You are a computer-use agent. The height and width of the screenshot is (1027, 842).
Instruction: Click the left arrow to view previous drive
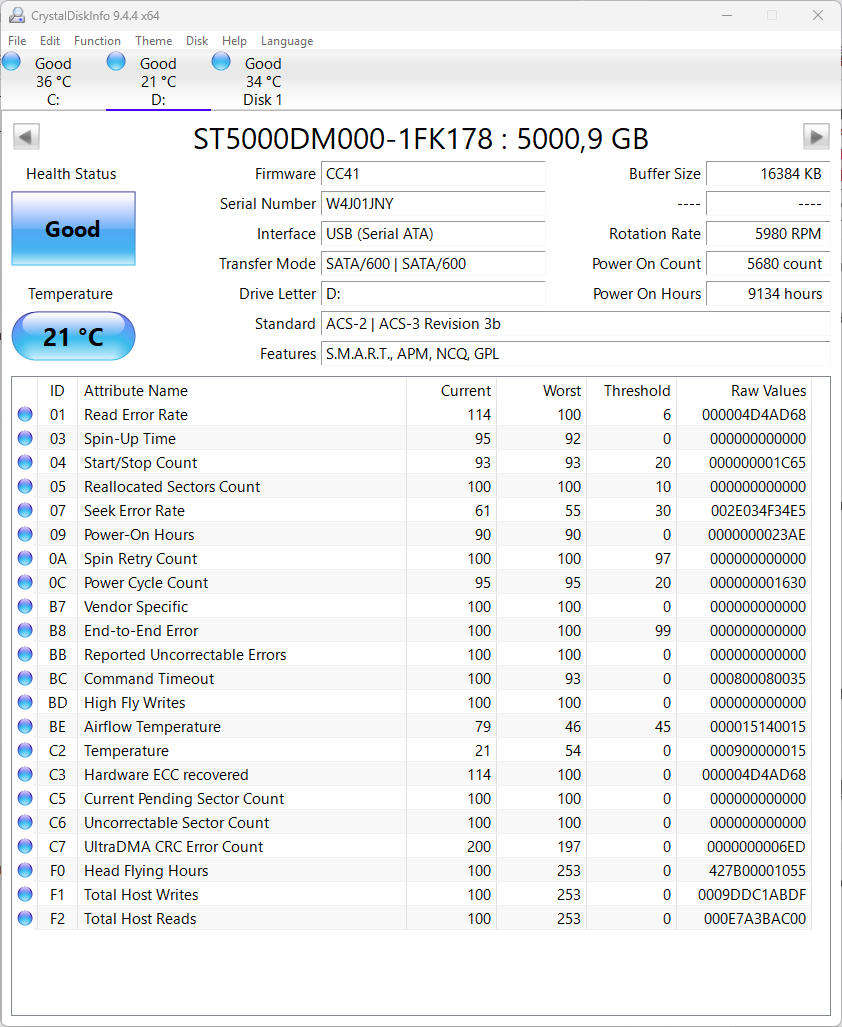pos(25,137)
